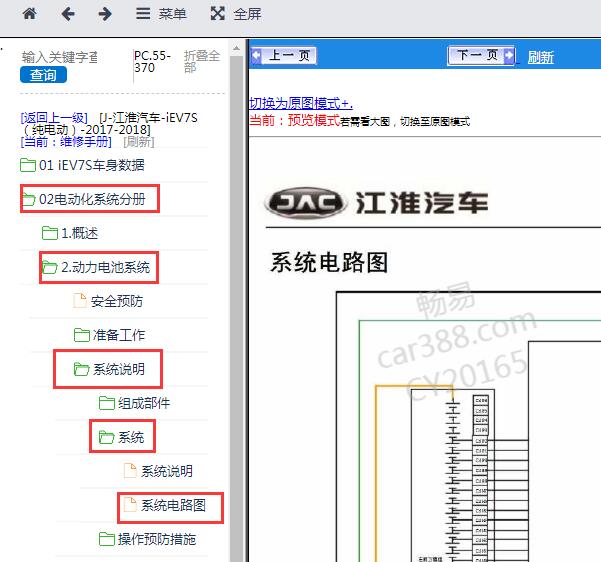
Task: Go to the previous page with 上一页
Action: 284,56
